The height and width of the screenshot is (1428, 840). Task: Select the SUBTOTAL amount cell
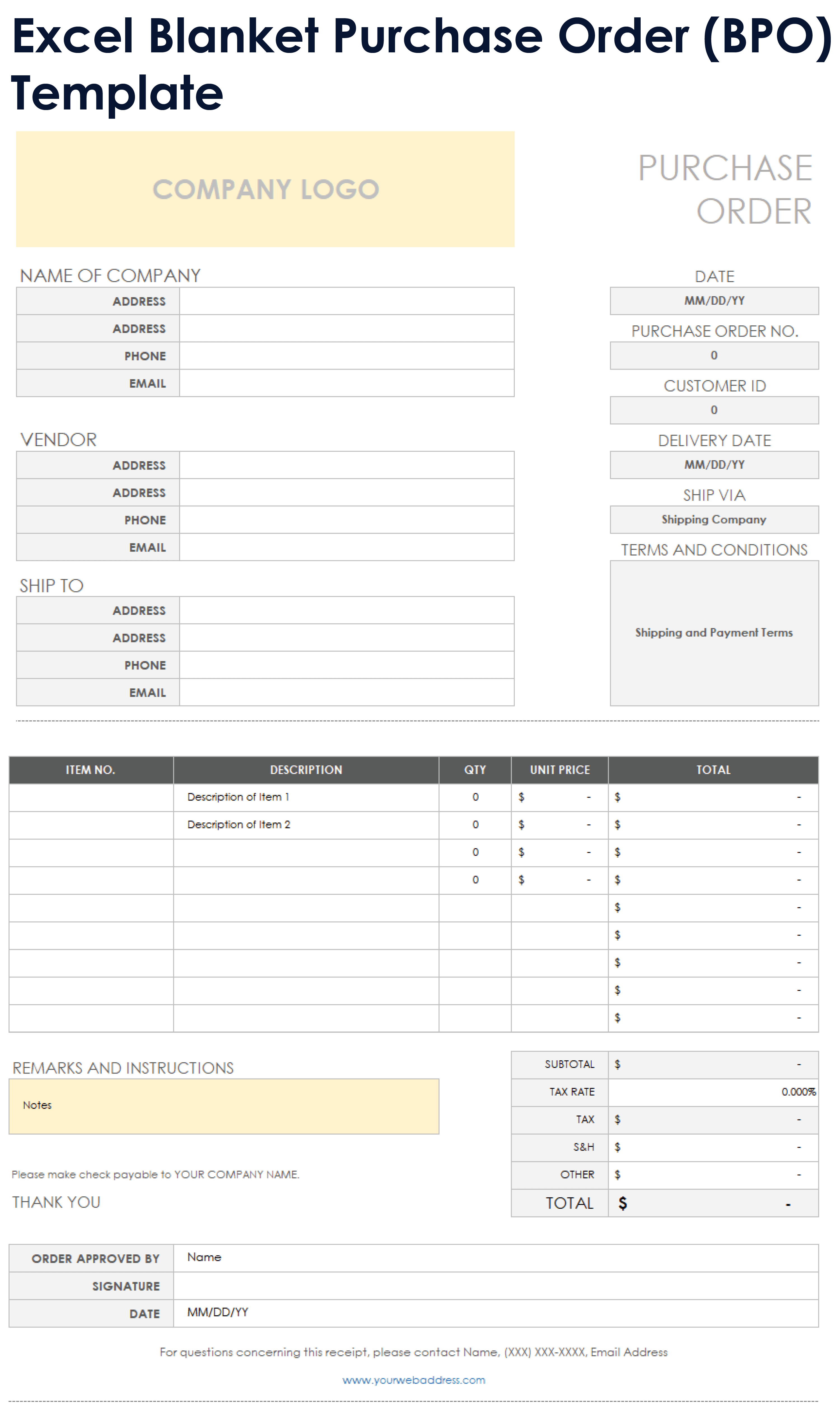click(713, 1065)
